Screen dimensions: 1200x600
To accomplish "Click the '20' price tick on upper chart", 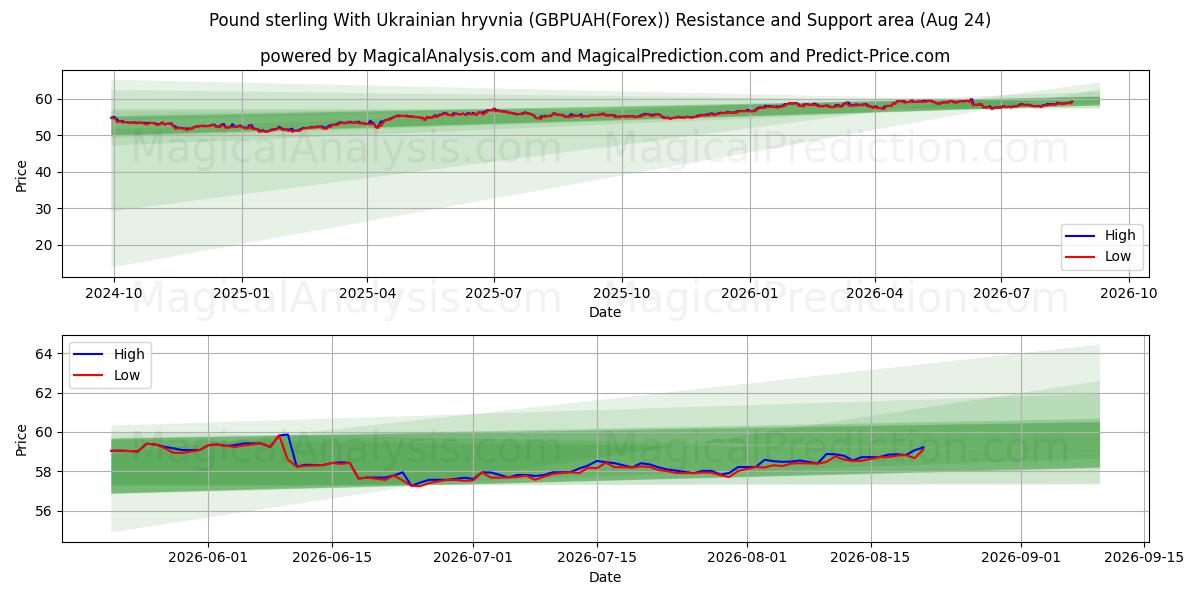I will [x=45, y=245].
